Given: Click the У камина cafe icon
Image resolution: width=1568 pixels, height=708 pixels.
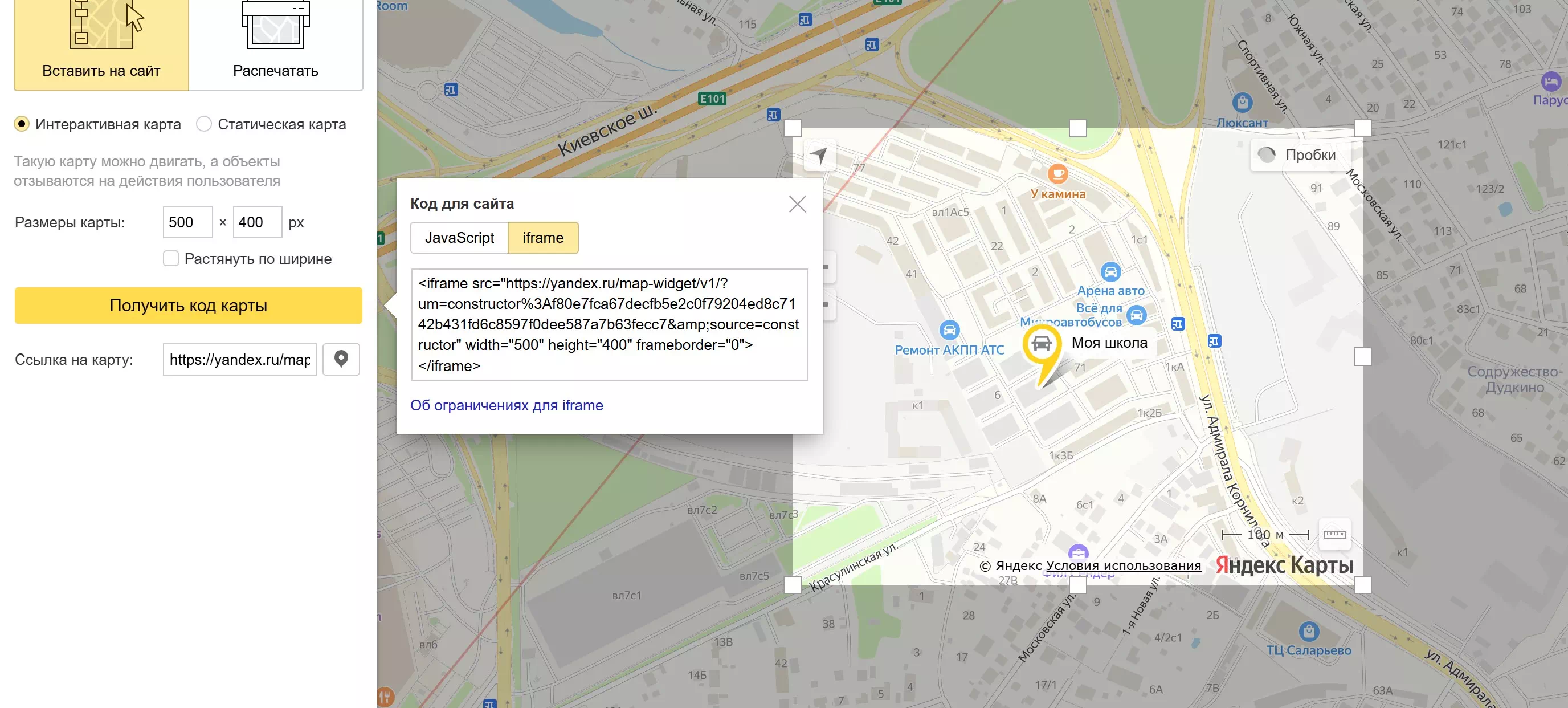Looking at the screenshot, I should tap(1057, 173).
